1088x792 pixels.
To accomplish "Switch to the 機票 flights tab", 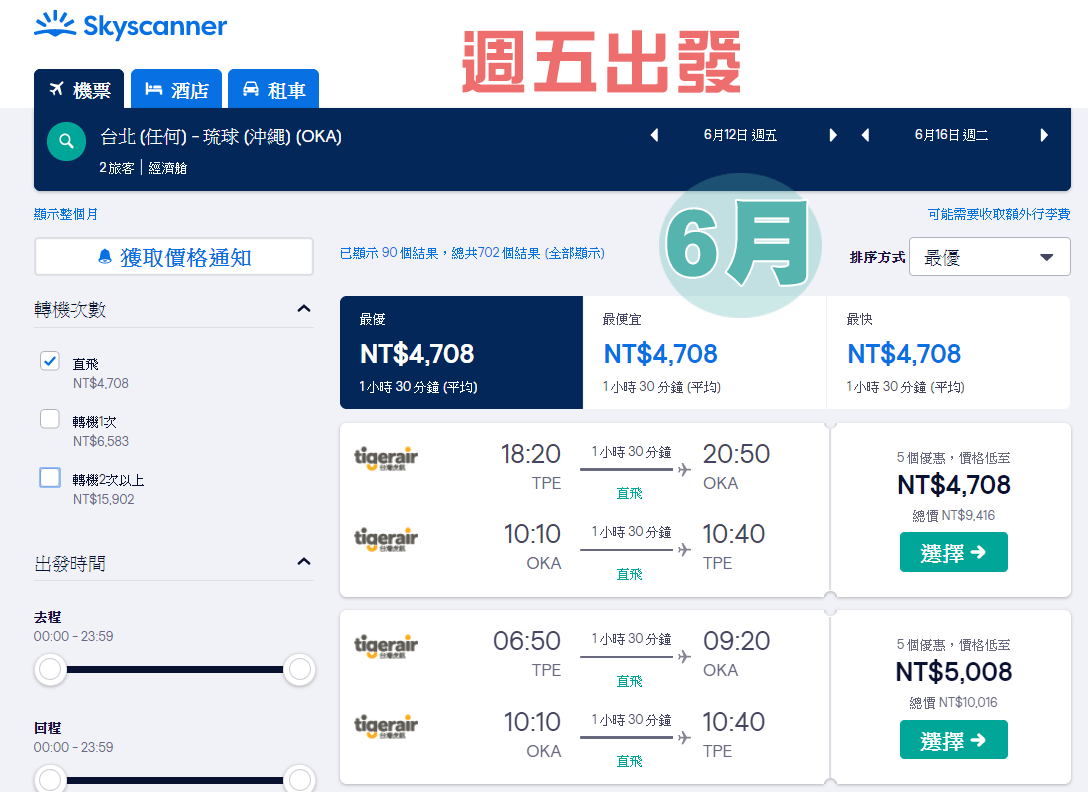I will coord(79,89).
